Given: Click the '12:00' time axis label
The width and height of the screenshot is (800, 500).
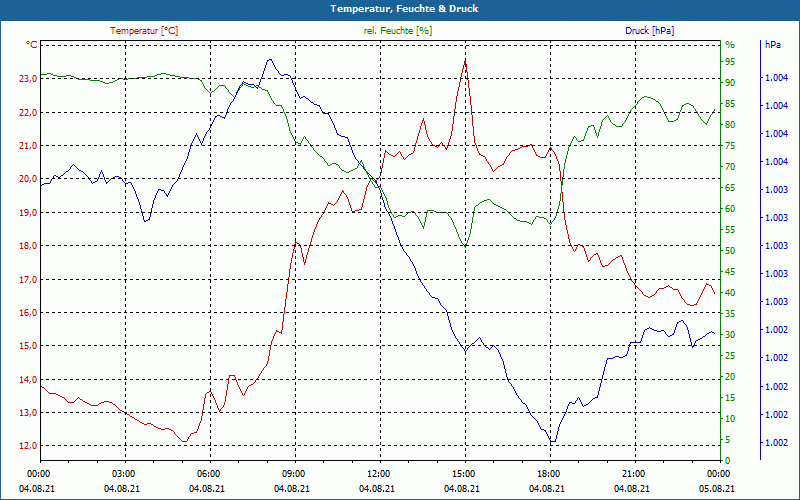Looking at the screenshot, I should point(378,473).
